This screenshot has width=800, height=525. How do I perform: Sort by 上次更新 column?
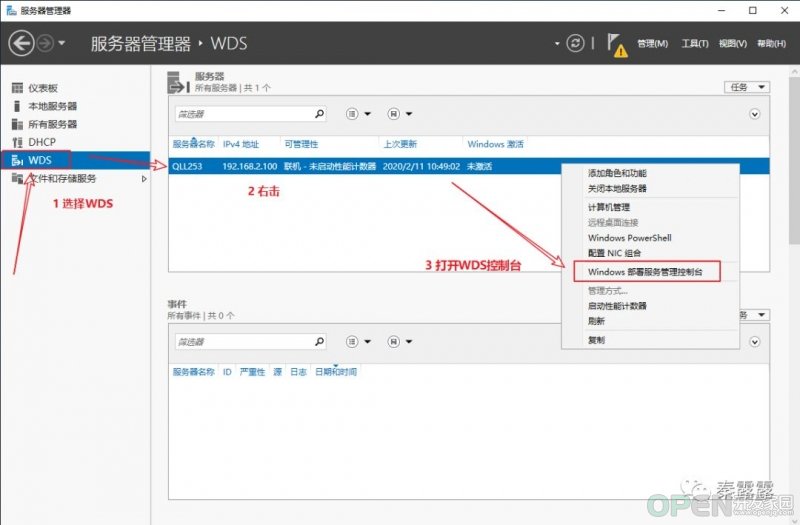400,144
